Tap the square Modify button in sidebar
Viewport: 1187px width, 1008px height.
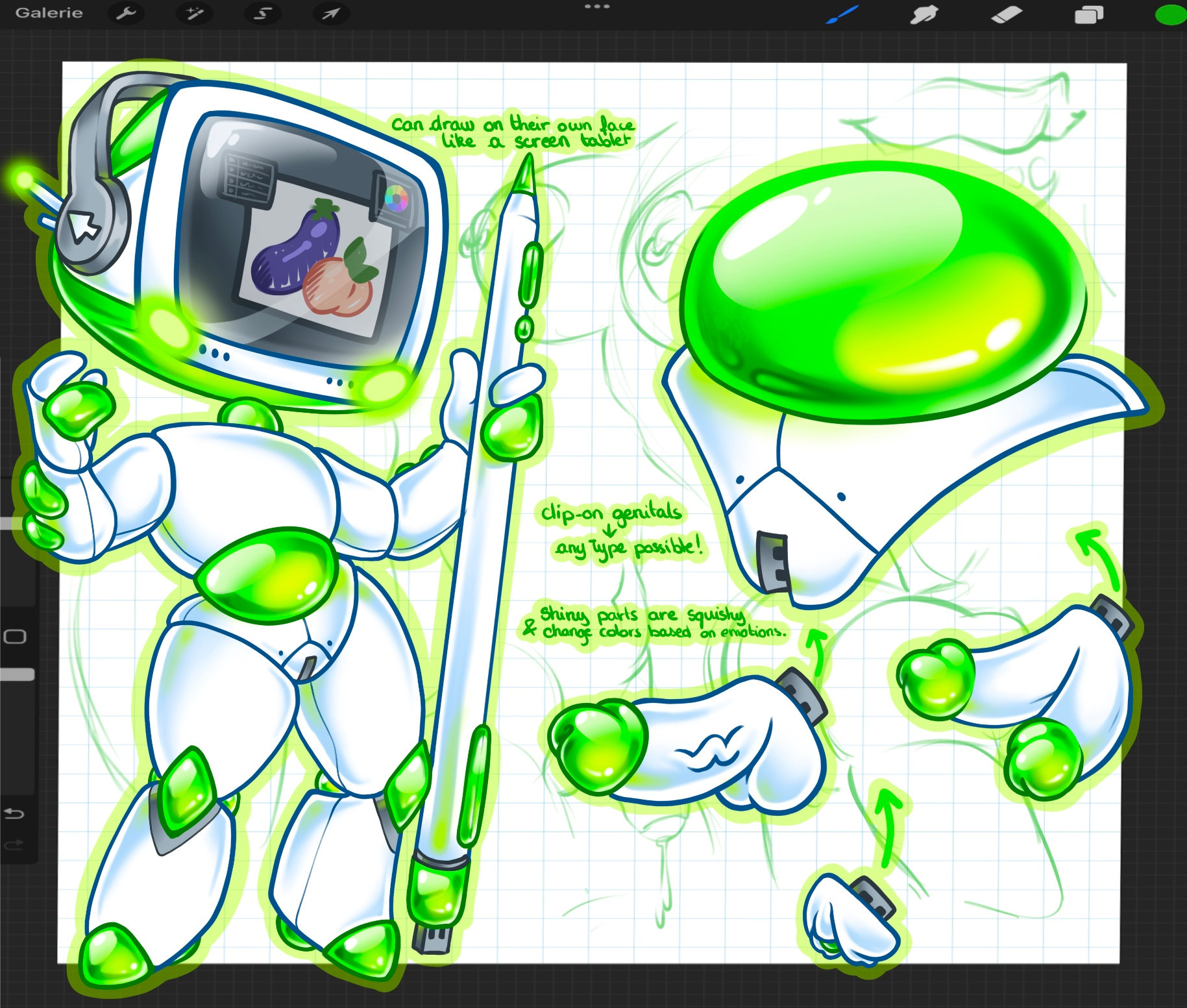pyautogui.click(x=14, y=636)
